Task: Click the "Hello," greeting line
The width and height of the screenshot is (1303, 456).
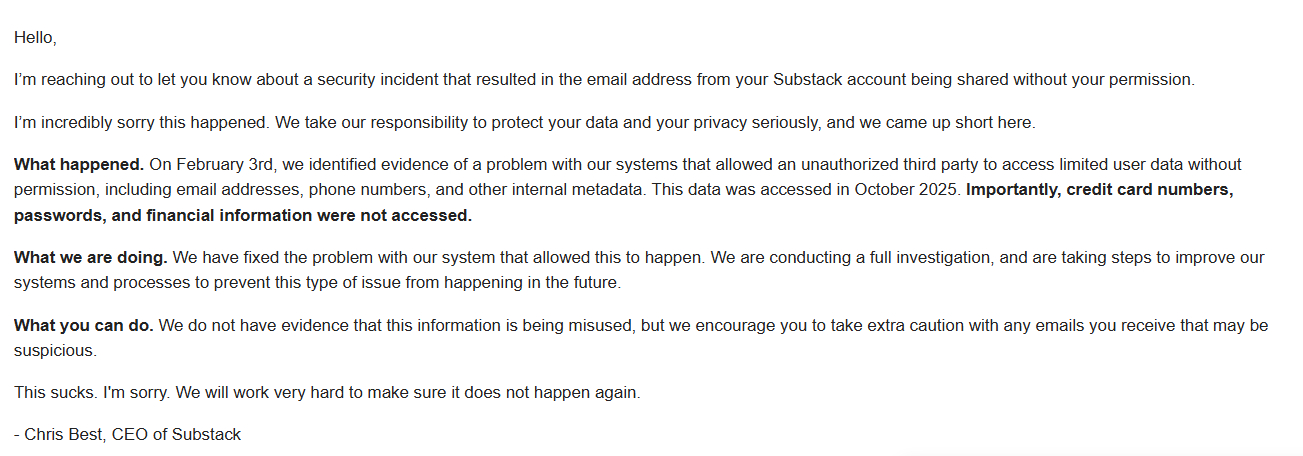Action: (35, 37)
